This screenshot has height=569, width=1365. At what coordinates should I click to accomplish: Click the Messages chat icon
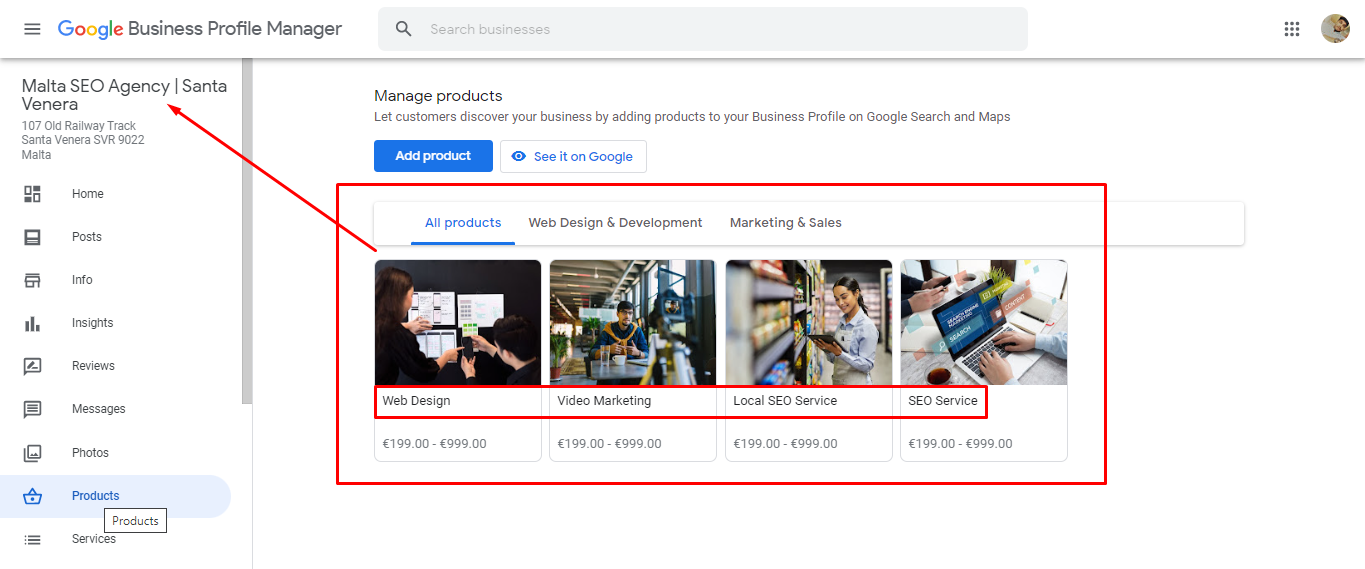pyautogui.click(x=32, y=409)
